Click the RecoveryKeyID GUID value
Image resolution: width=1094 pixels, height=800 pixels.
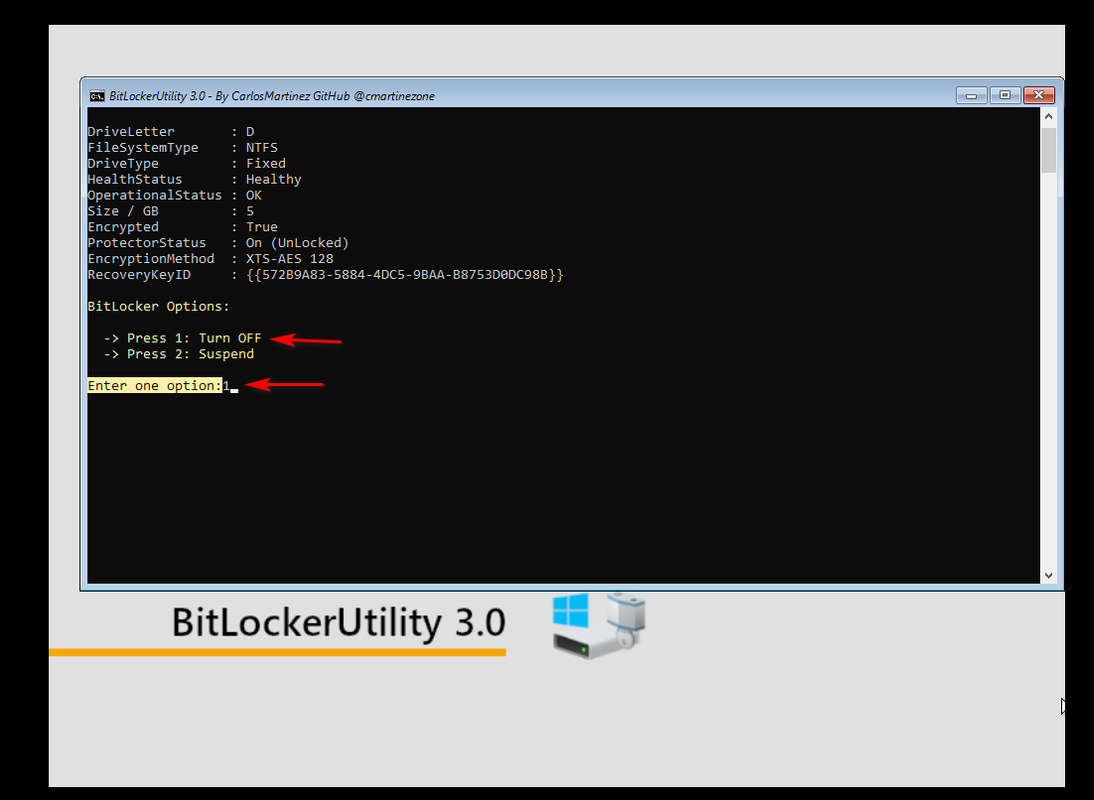click(x=405, y=275)
